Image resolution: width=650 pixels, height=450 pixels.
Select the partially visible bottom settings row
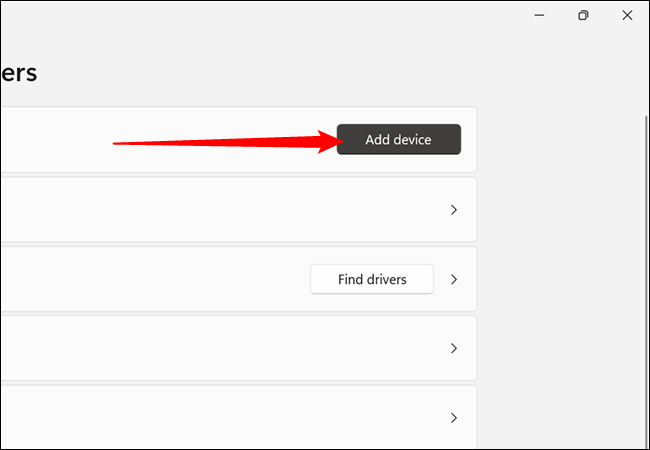[x=200, y=418]
